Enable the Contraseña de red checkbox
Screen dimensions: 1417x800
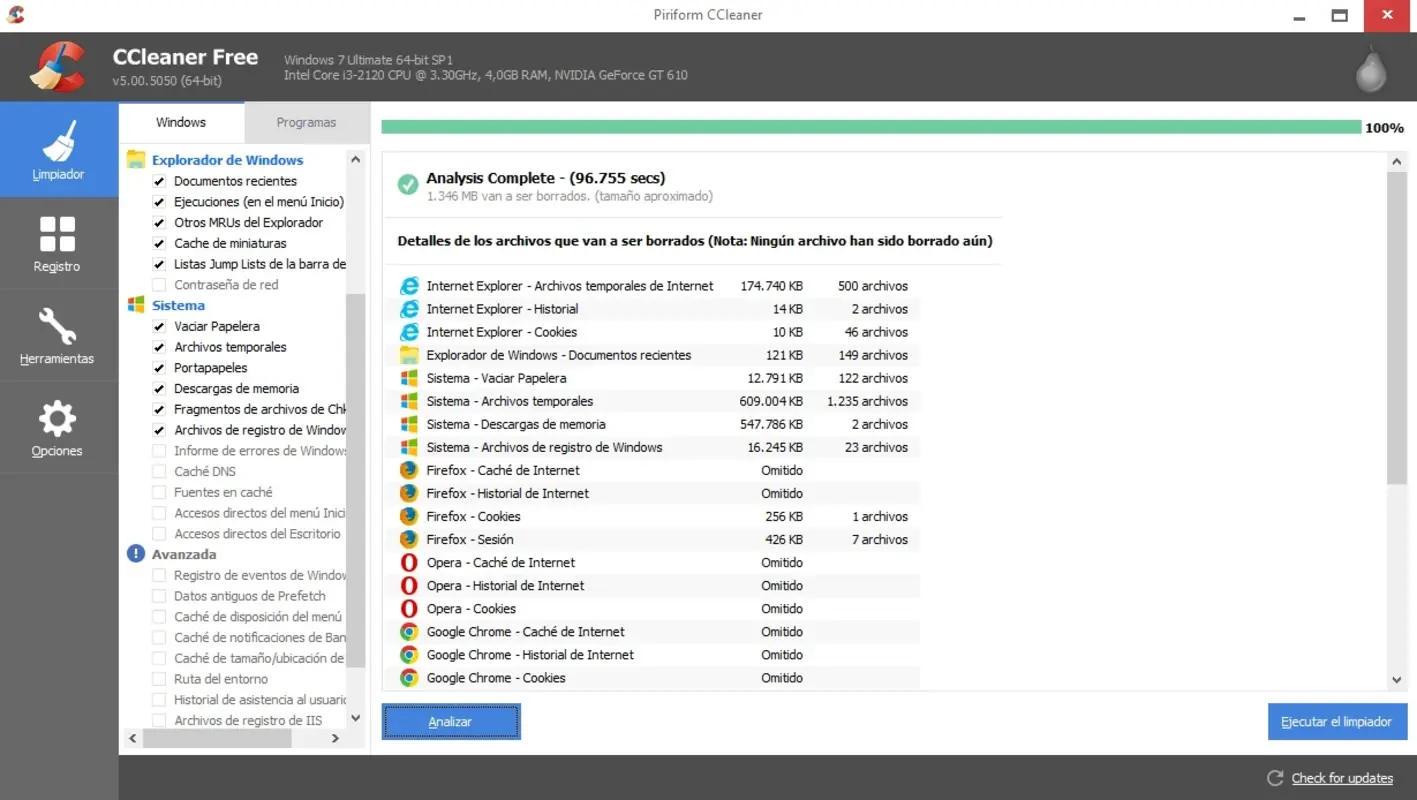click(158, 284)
